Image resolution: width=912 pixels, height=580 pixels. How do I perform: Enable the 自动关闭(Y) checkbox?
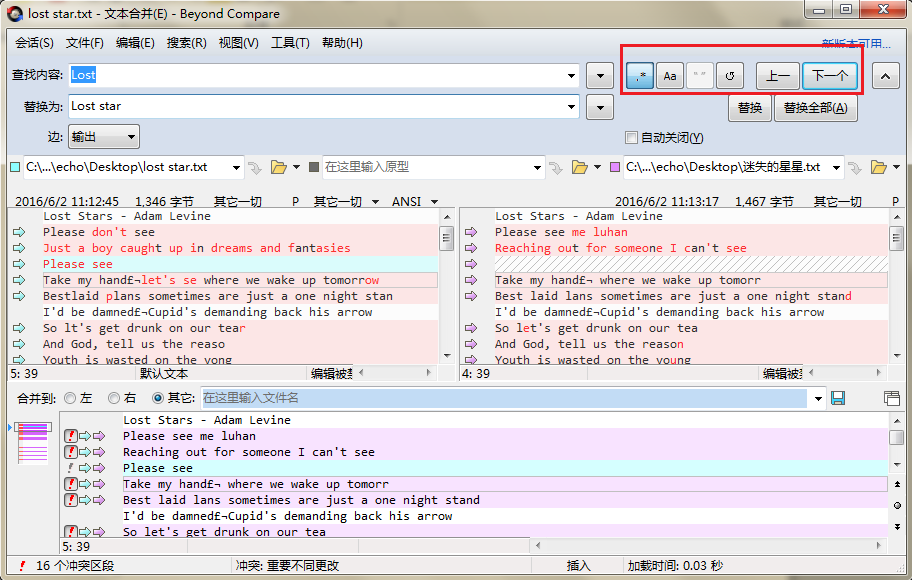(631, 138)
